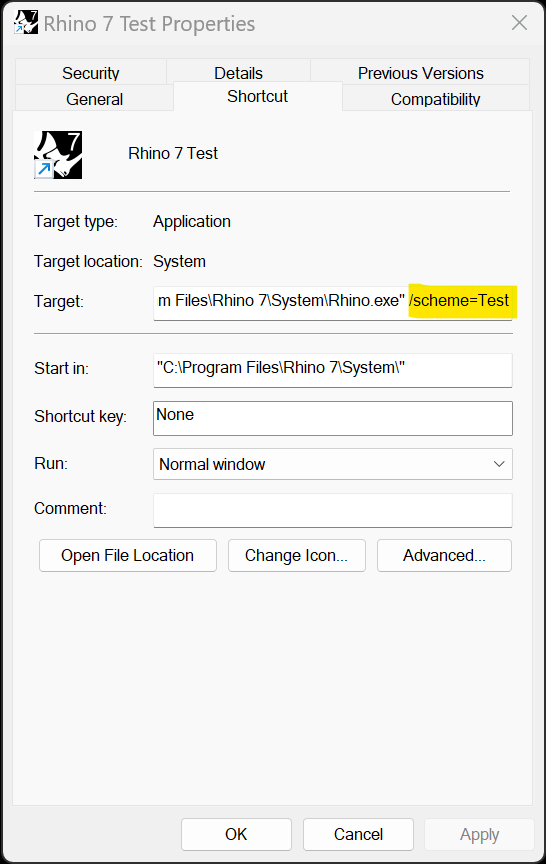Select the Normal window combo box
546x864 pixels.
coord(333,464)
